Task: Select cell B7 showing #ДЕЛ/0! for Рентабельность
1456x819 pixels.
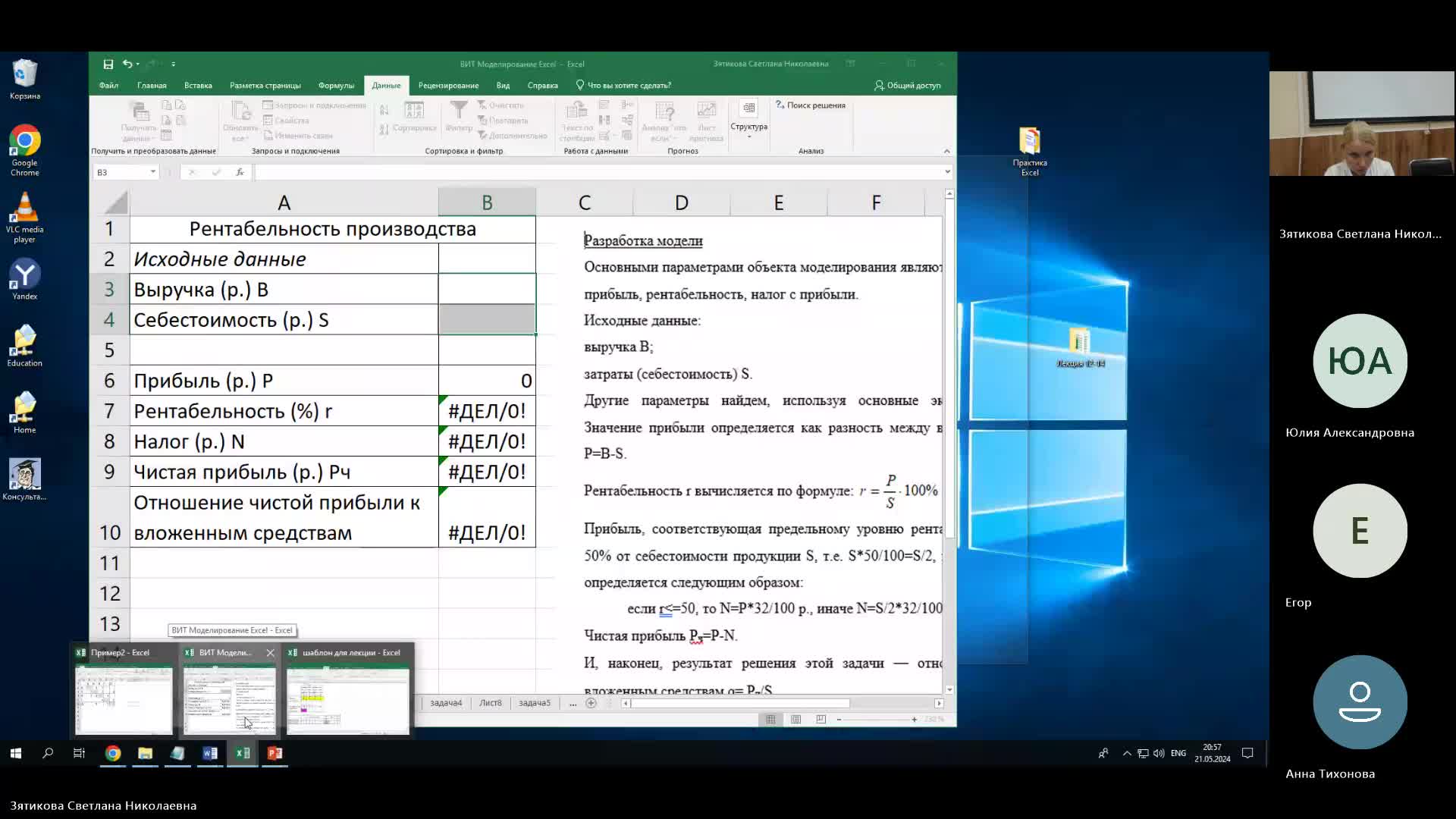Action: [487, 411]
